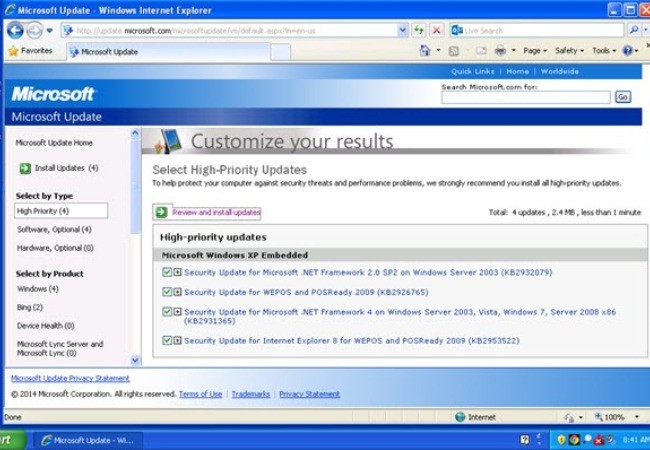Click the Microsoft Update taskbar button
This screenshot has width=650, height=450.
click(88, 440)
